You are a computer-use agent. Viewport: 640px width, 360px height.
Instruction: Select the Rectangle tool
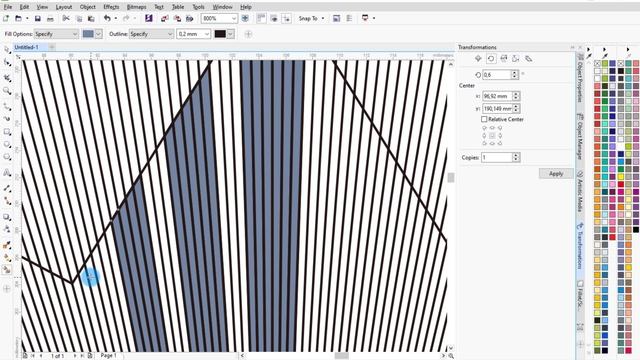[x=7, y=132]
